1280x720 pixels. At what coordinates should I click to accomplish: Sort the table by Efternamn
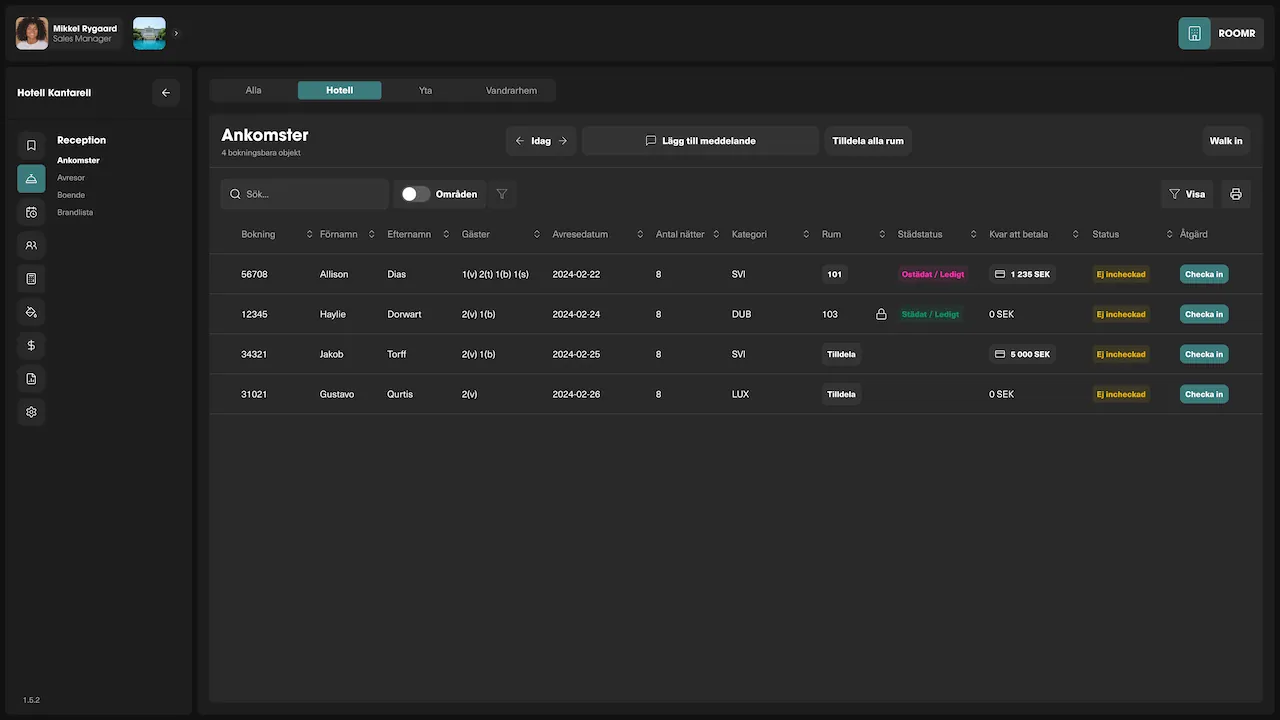coord(446,234)
